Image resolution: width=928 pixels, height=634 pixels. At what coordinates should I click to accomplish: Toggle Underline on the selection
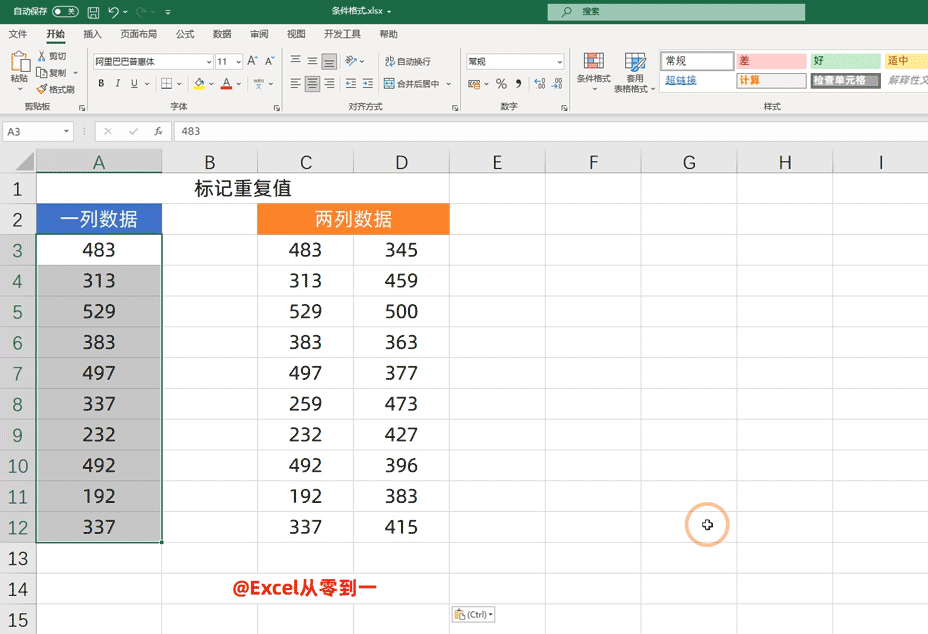point(134,84)
